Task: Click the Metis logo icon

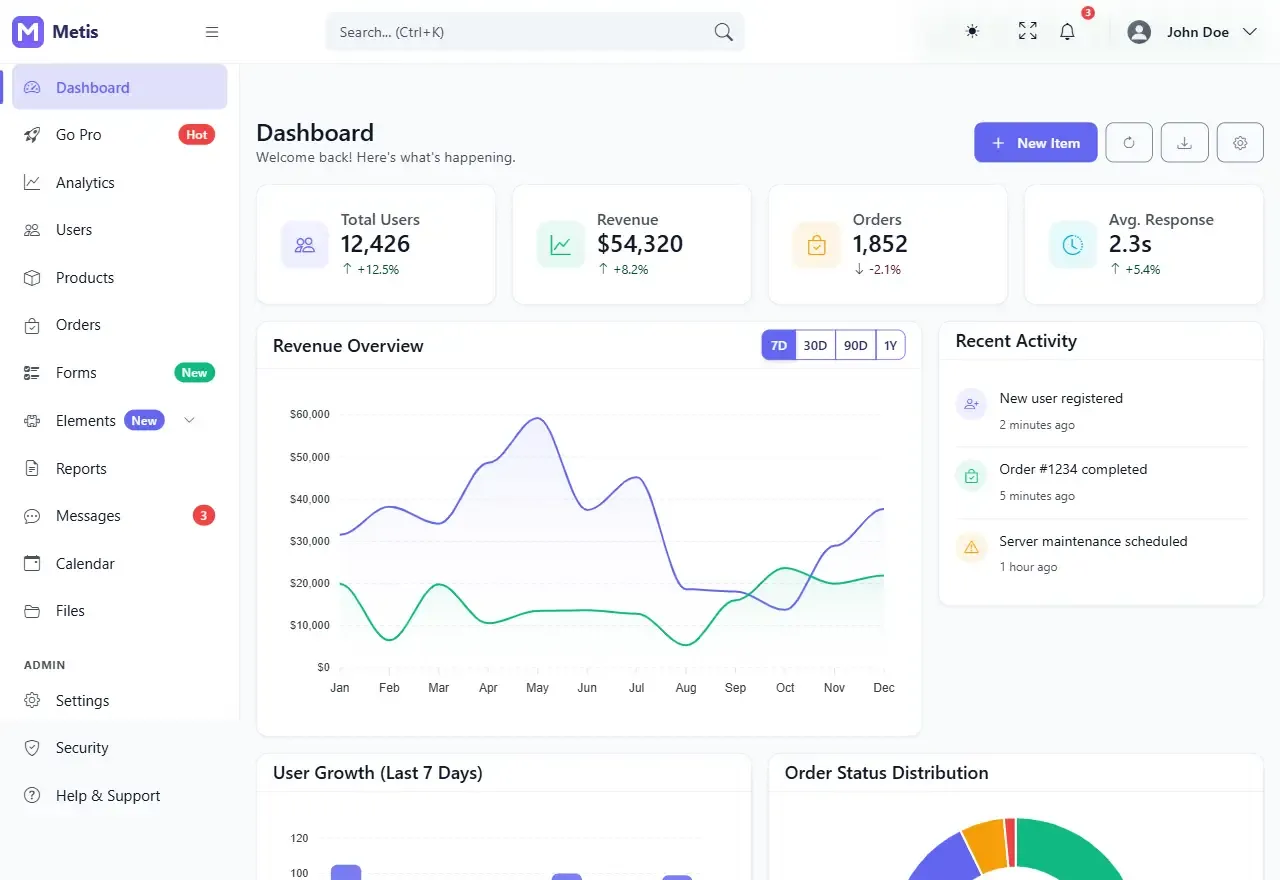Action: click(x=28, y=32)
